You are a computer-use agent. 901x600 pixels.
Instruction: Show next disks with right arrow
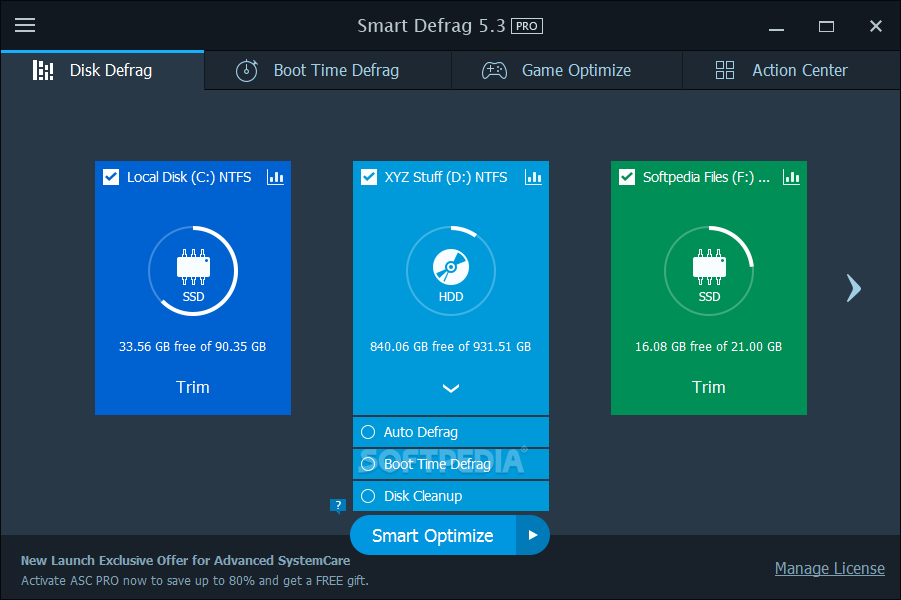854,288
